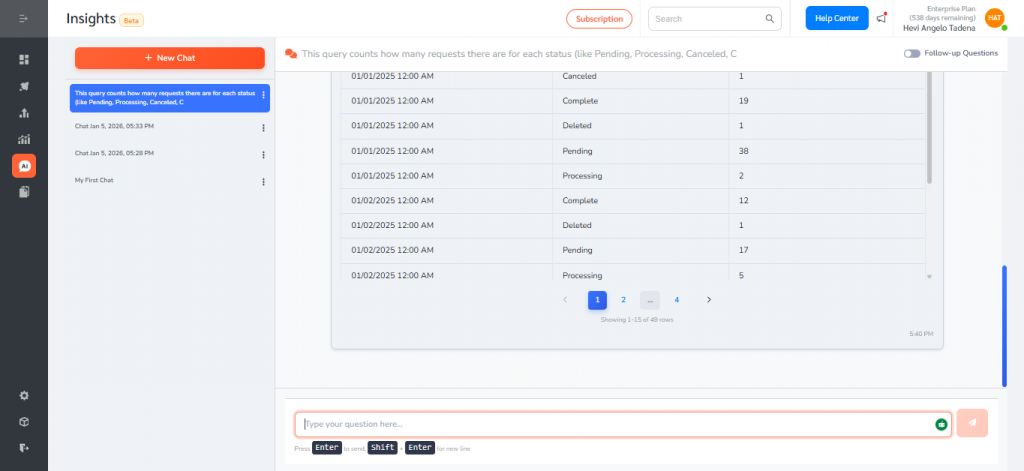Open options menu for My First Chat

[263, 181]
